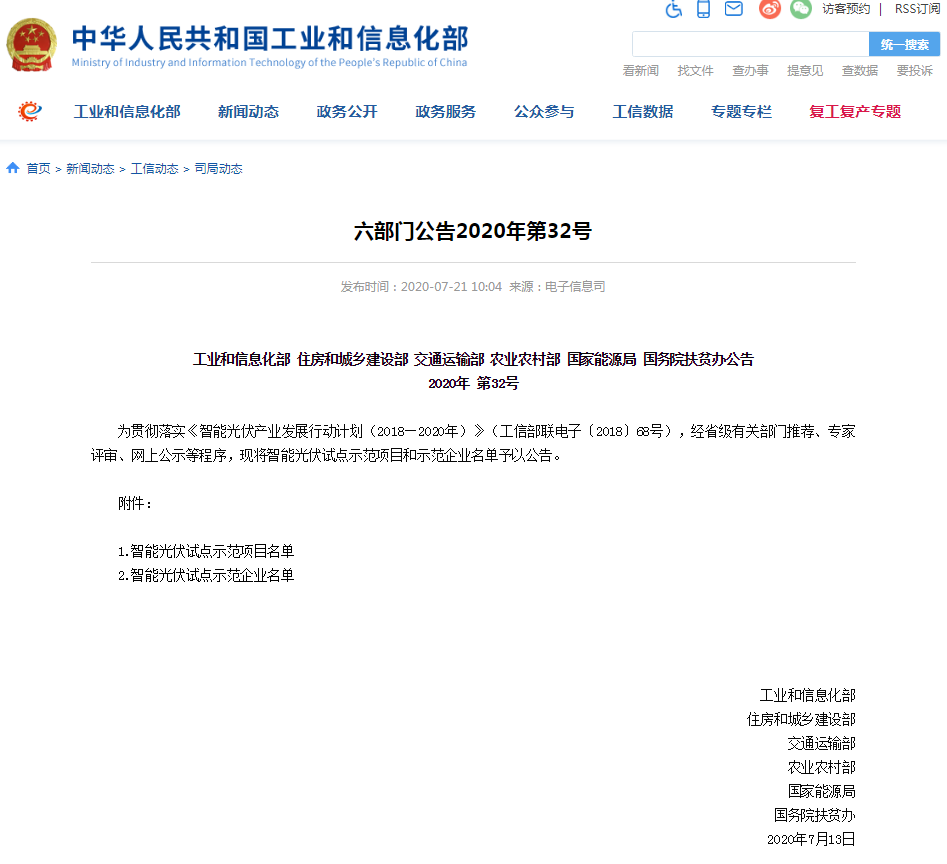Open the 新闻动态 navigation menu

tap(248, 112)
